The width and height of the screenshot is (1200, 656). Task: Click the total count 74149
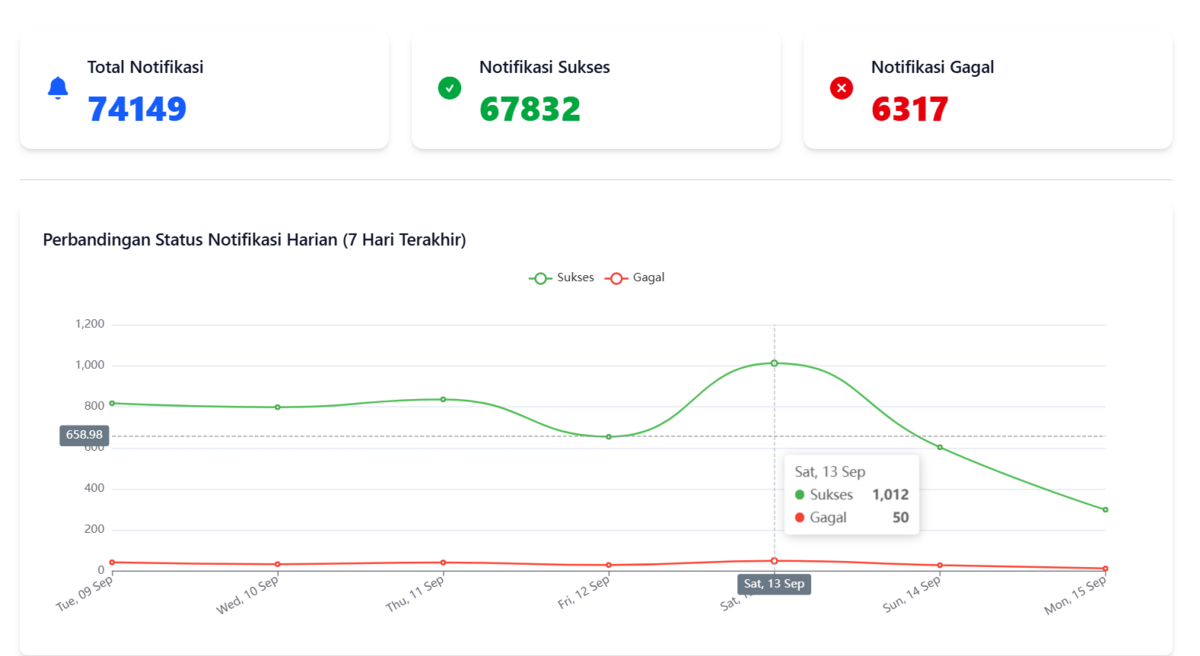coord(137,109)
